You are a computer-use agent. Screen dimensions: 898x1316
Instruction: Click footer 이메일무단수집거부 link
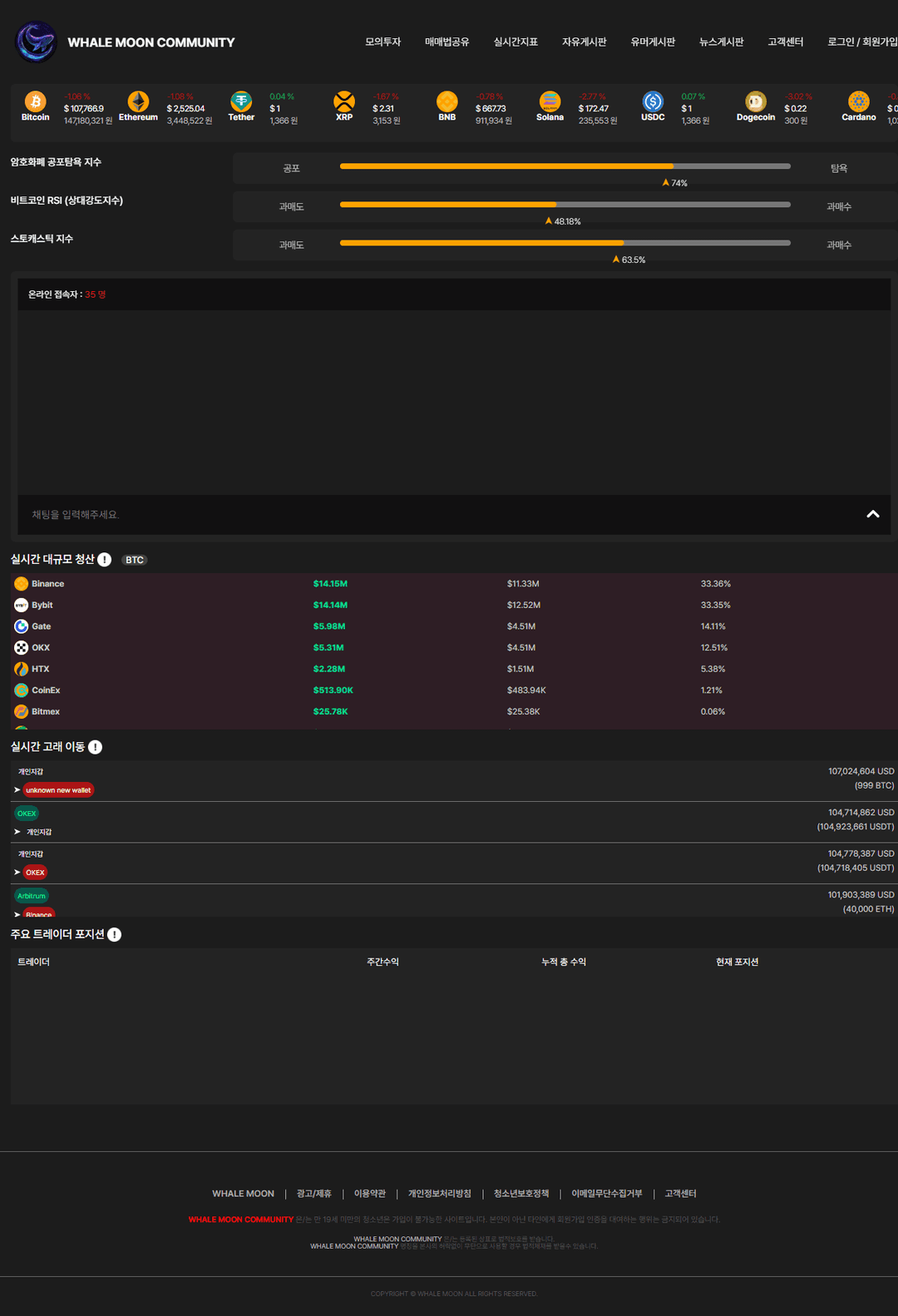[607, 1194]
